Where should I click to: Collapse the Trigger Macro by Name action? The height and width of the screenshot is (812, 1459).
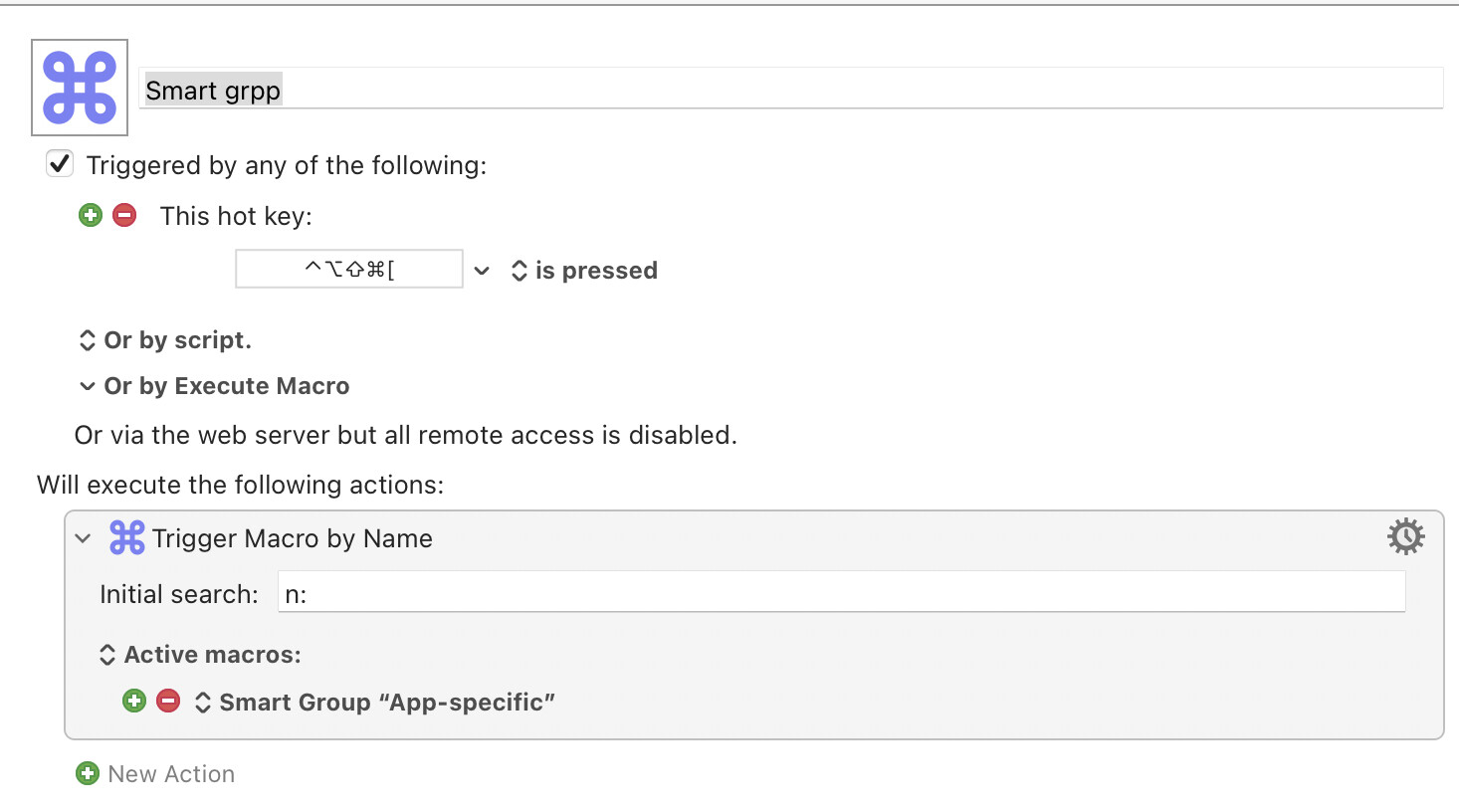(84, 538)
